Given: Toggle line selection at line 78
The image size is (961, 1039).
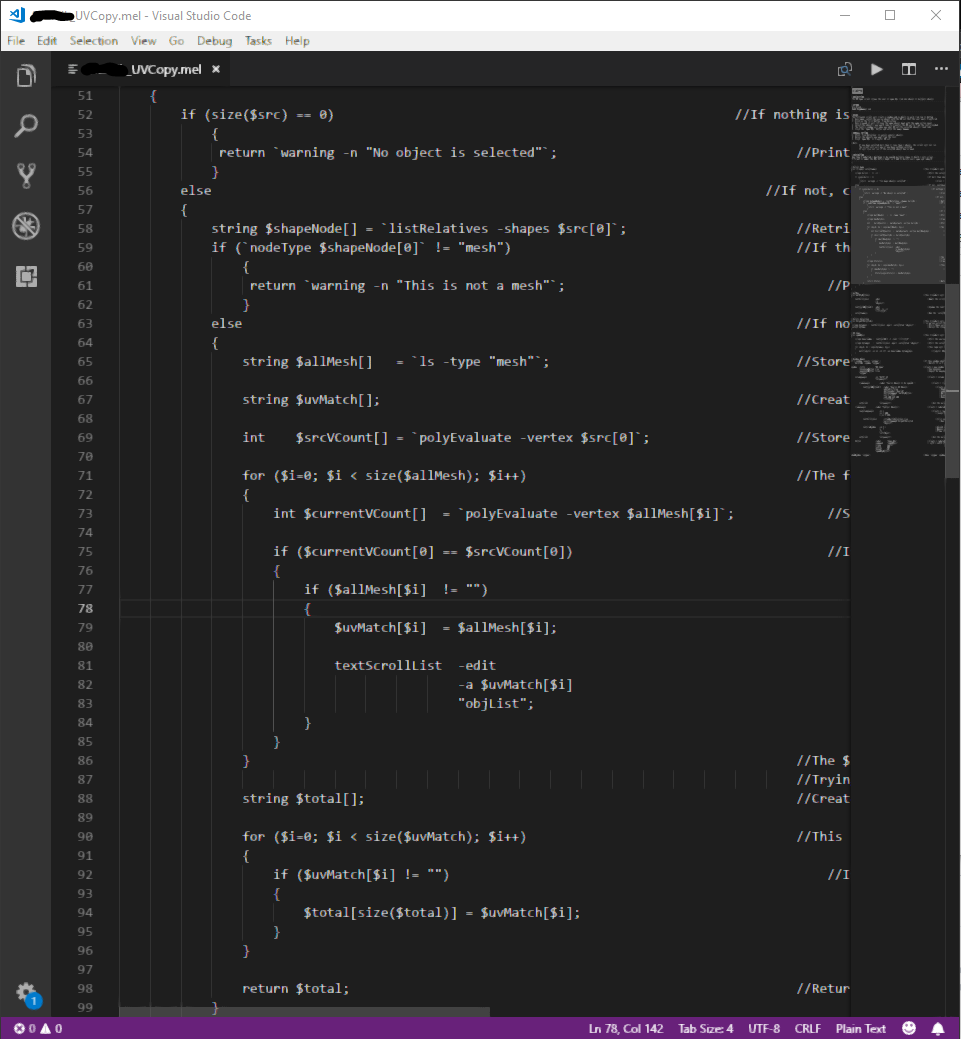Looking at the screenshot, I should 85,608.
